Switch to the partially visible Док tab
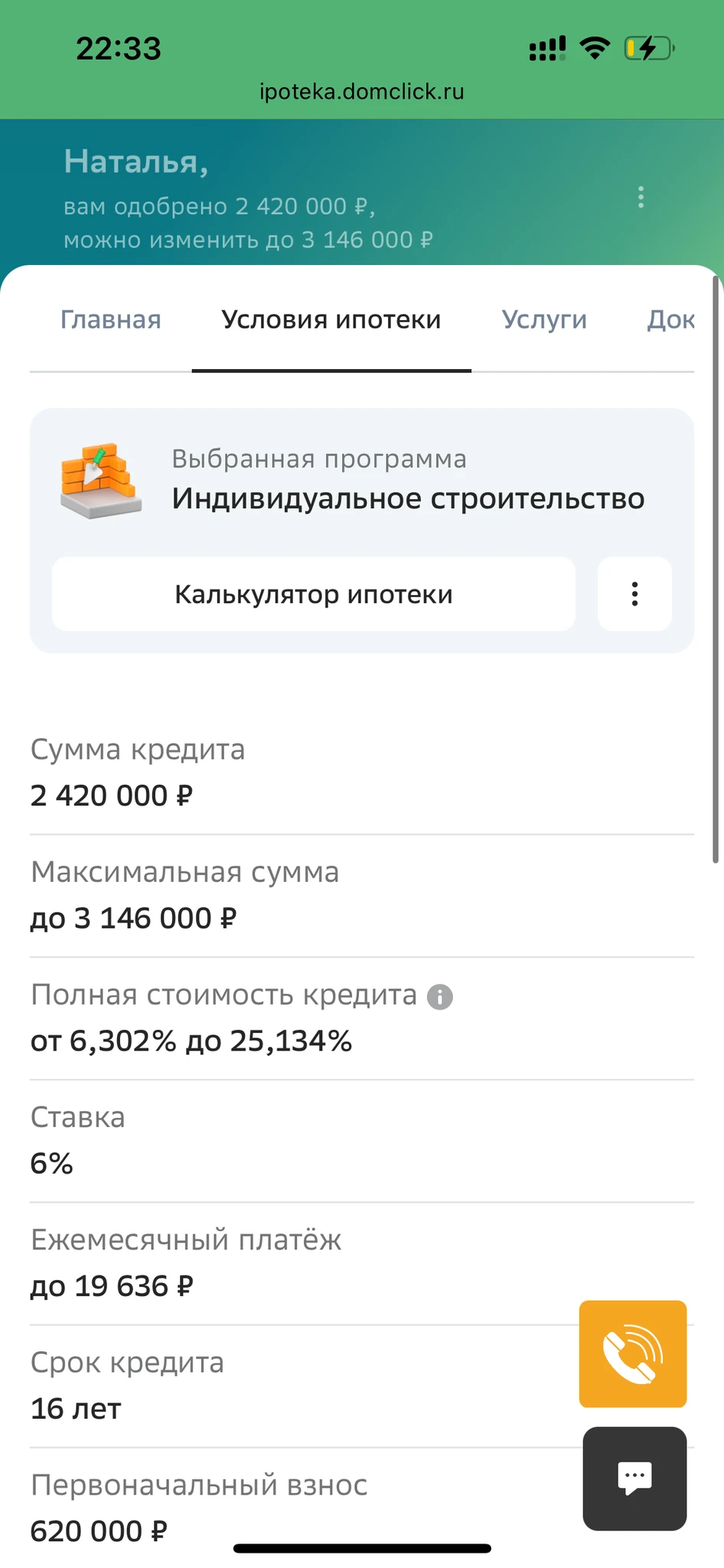This screenshot has width=724, height=1568. click(670, 320)
